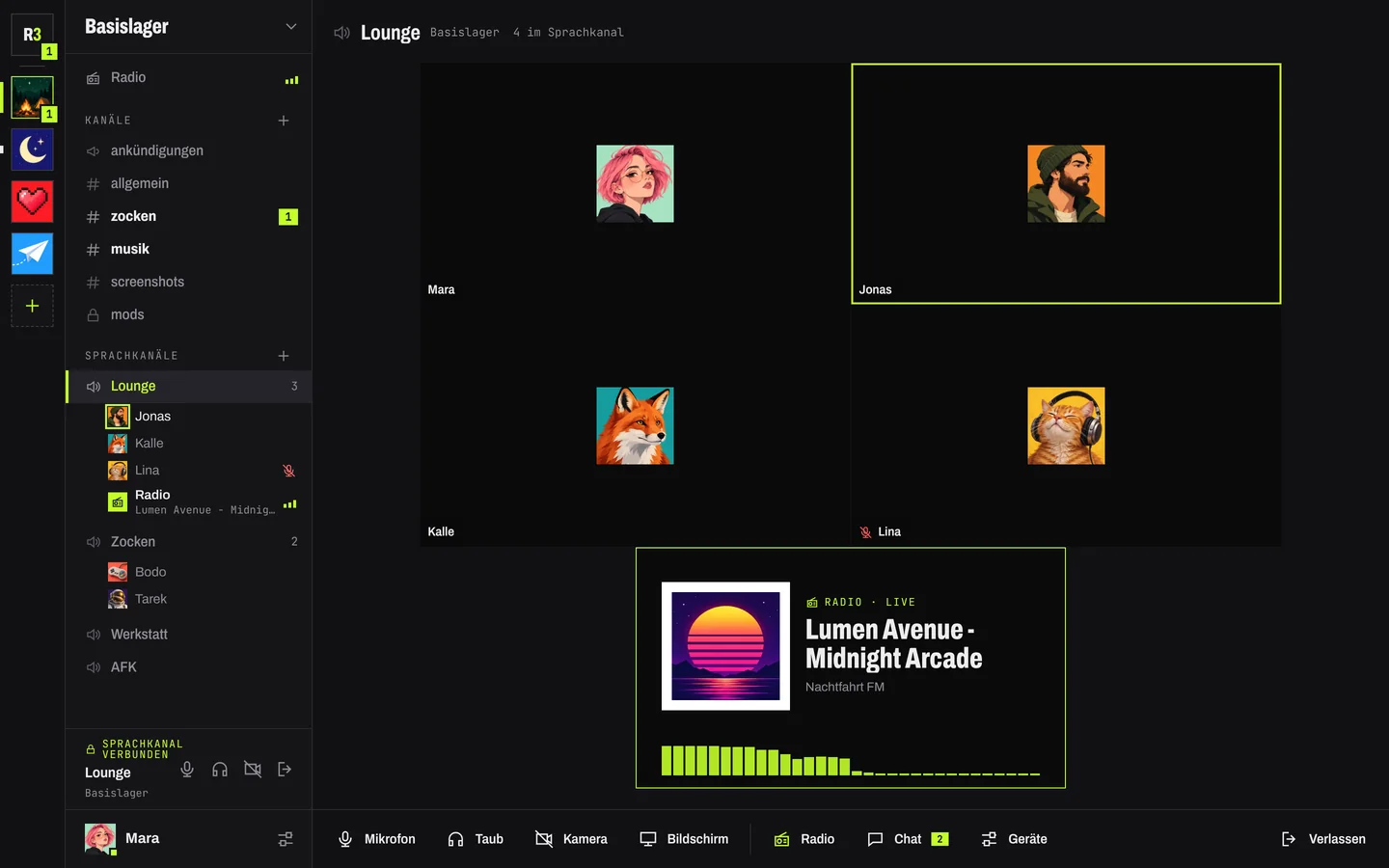The width and height of the screenshot is (1389, 868).
Task: Open the R3 server icon
Action: click(32, 35)
